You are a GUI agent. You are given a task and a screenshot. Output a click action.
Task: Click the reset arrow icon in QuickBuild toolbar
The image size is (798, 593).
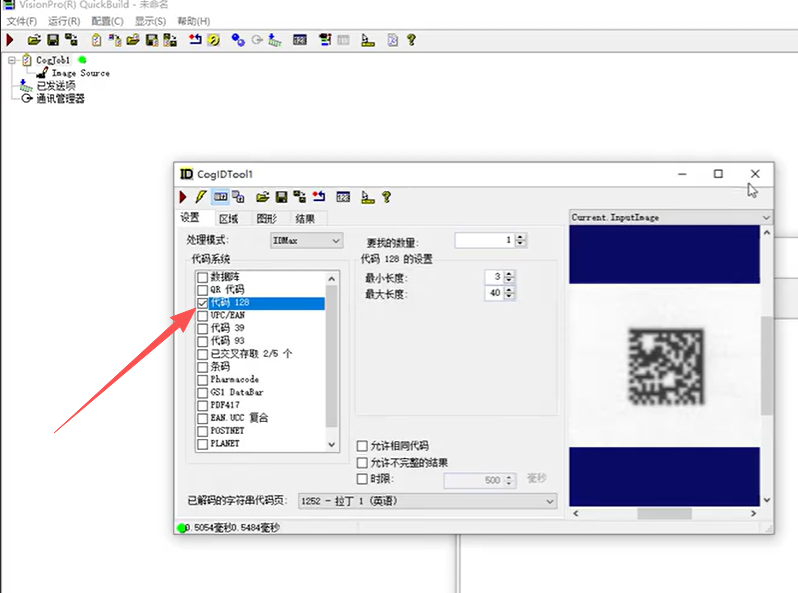(x=195, y=40)
